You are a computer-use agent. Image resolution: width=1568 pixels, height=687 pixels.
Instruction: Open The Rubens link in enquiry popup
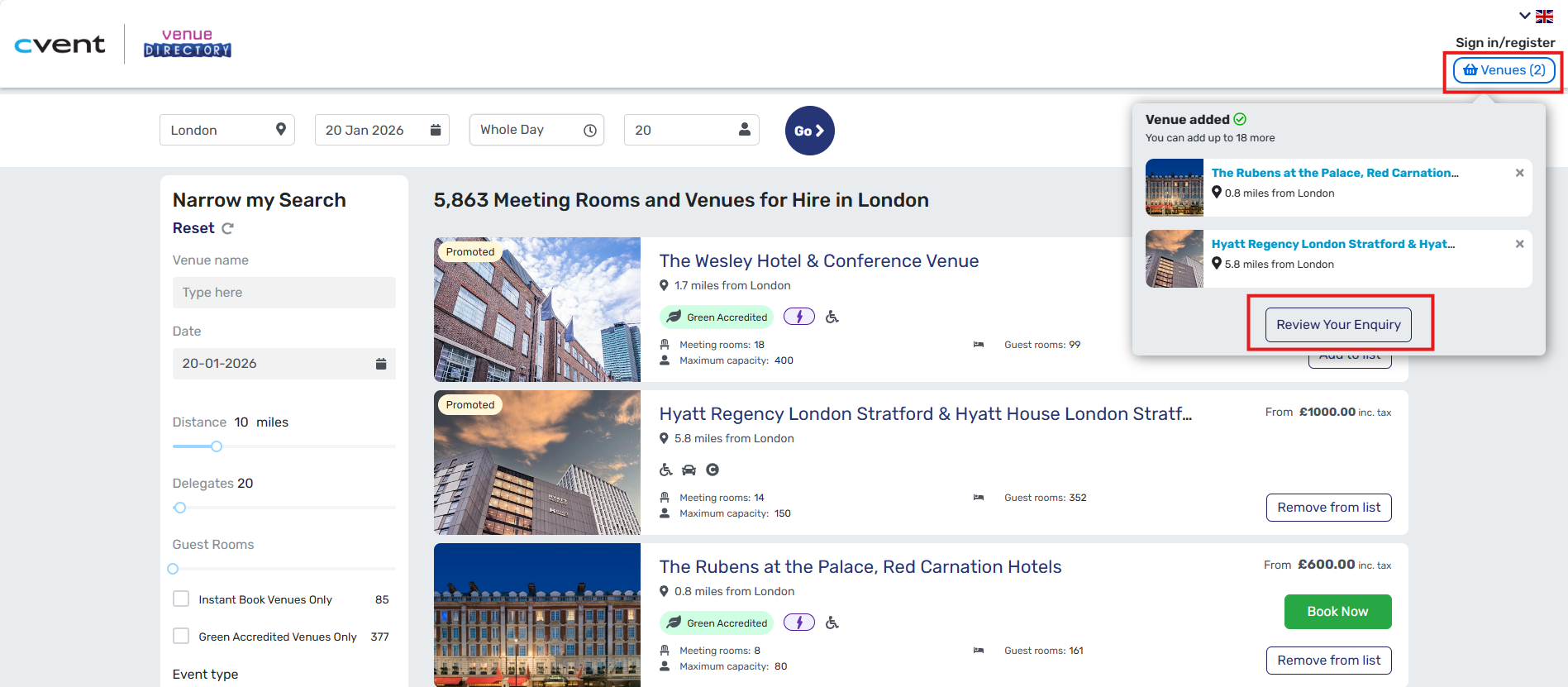[1335, 173]
